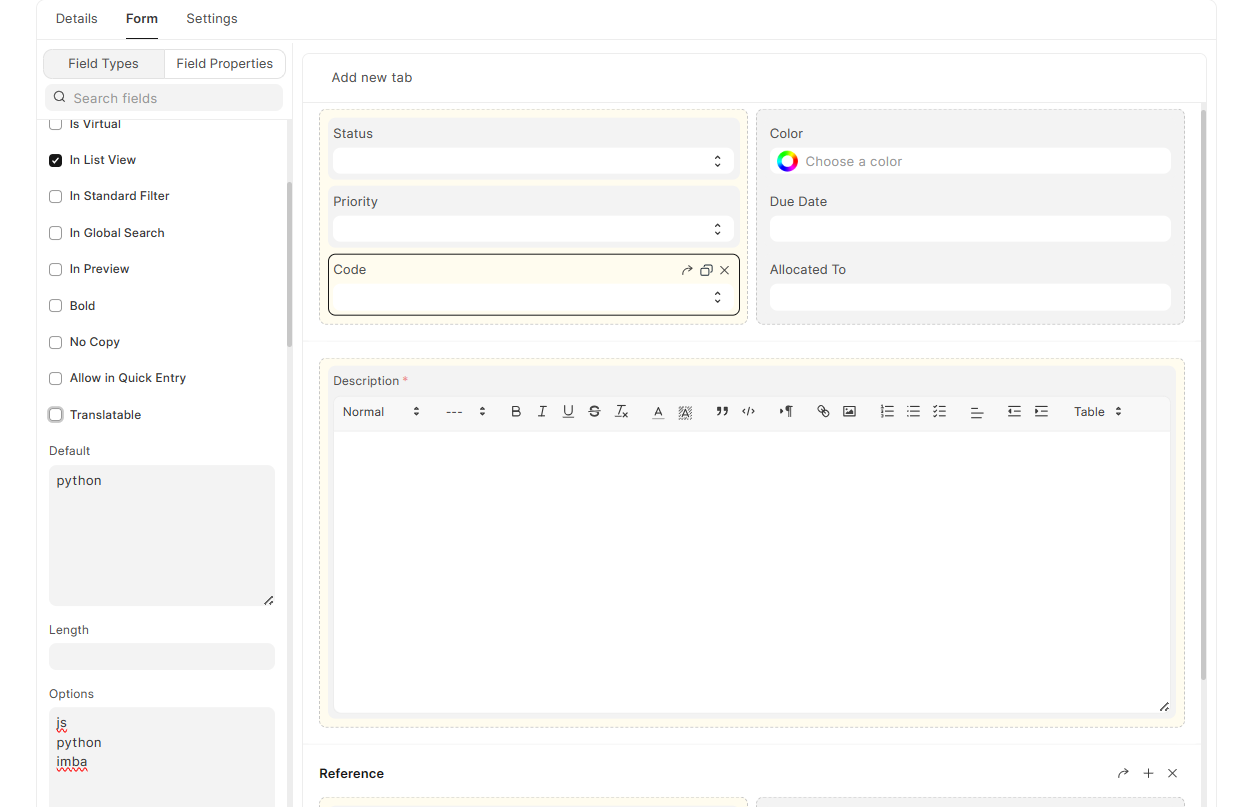The image size is (1247, 807).
Task: Duplicate the Code field
Action: coord(706,270)
